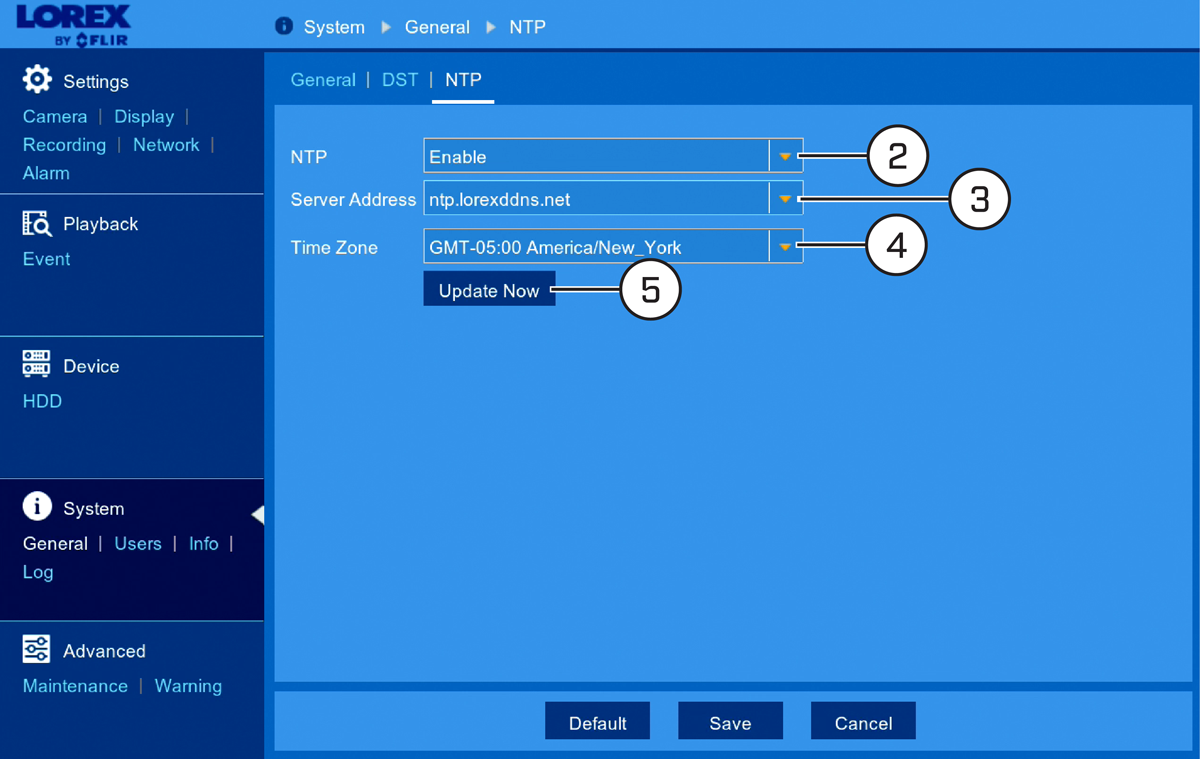Click the System info icon in sidebar
The height and width of the screenshot is (759, 1200).
37,507
